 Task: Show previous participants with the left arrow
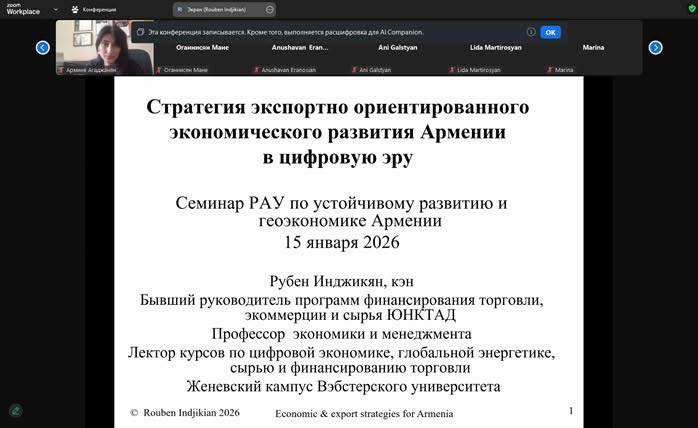(x=43, y=47)
